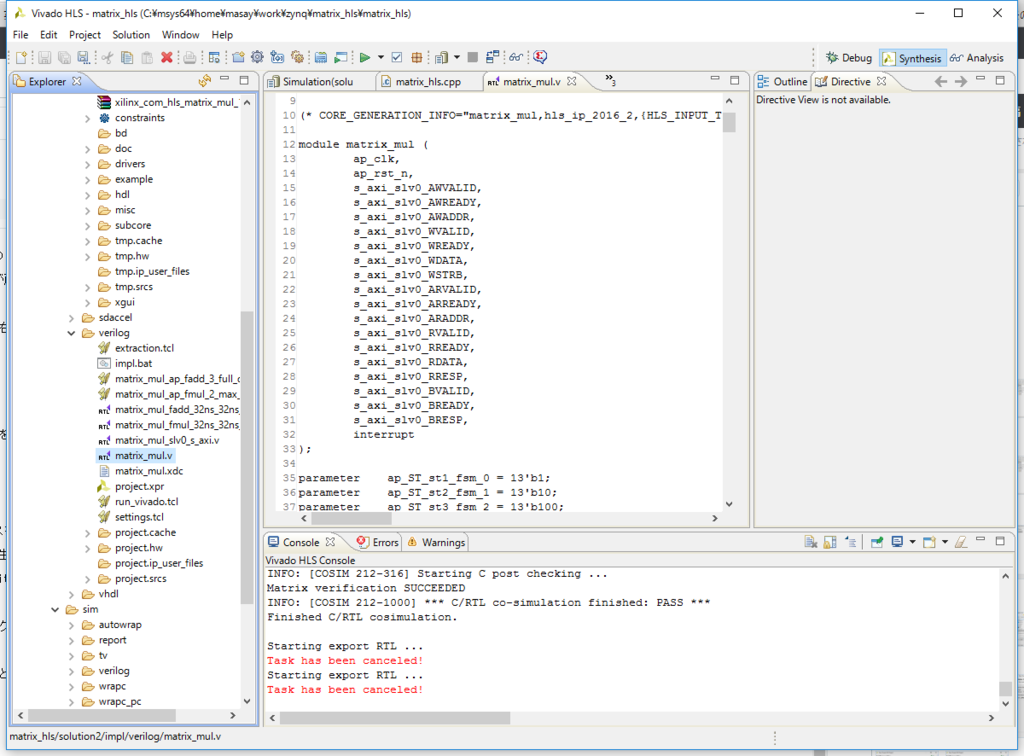
Task: Switch to the Outline tab
Action: 782,82
